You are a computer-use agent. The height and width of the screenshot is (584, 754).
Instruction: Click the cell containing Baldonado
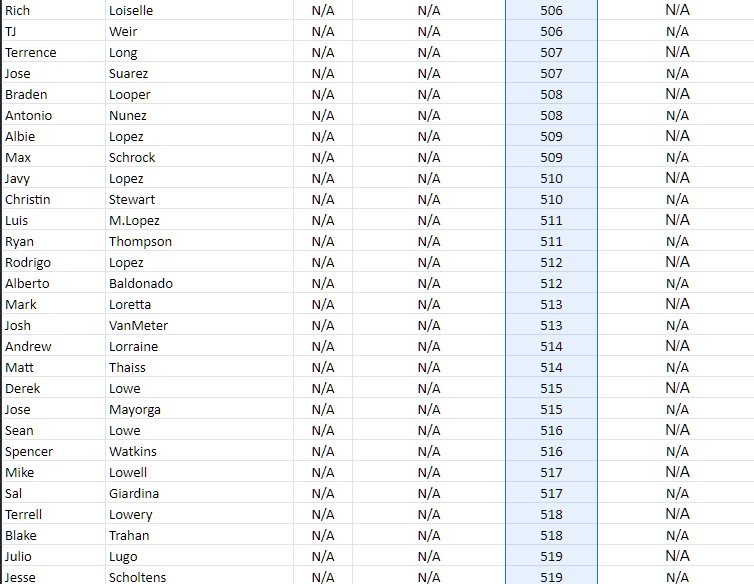pyautogui.click(x=199, y=283)
